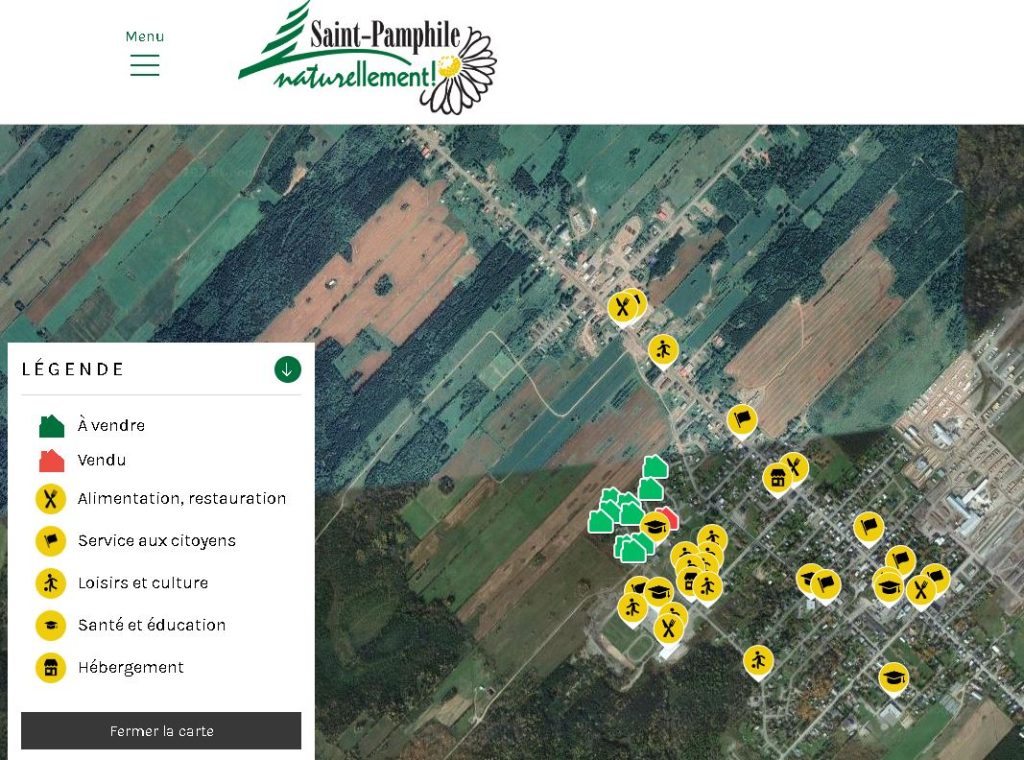Click Loisirs et culture legend icon
Screen dimensions: 1024x760
[x=51, y=583]
